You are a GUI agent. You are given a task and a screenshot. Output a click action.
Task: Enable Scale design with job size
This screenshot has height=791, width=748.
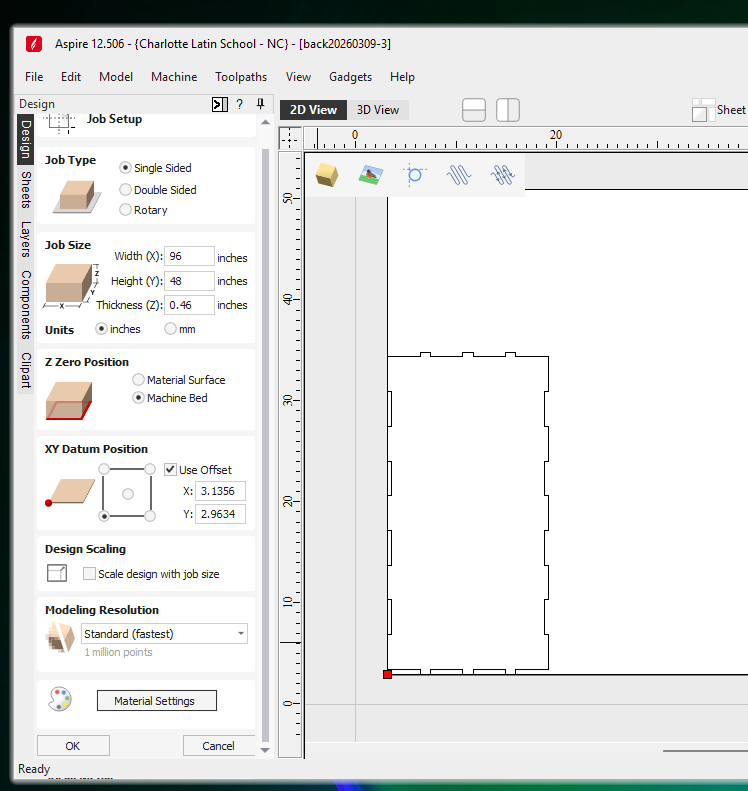click(89, 574)
